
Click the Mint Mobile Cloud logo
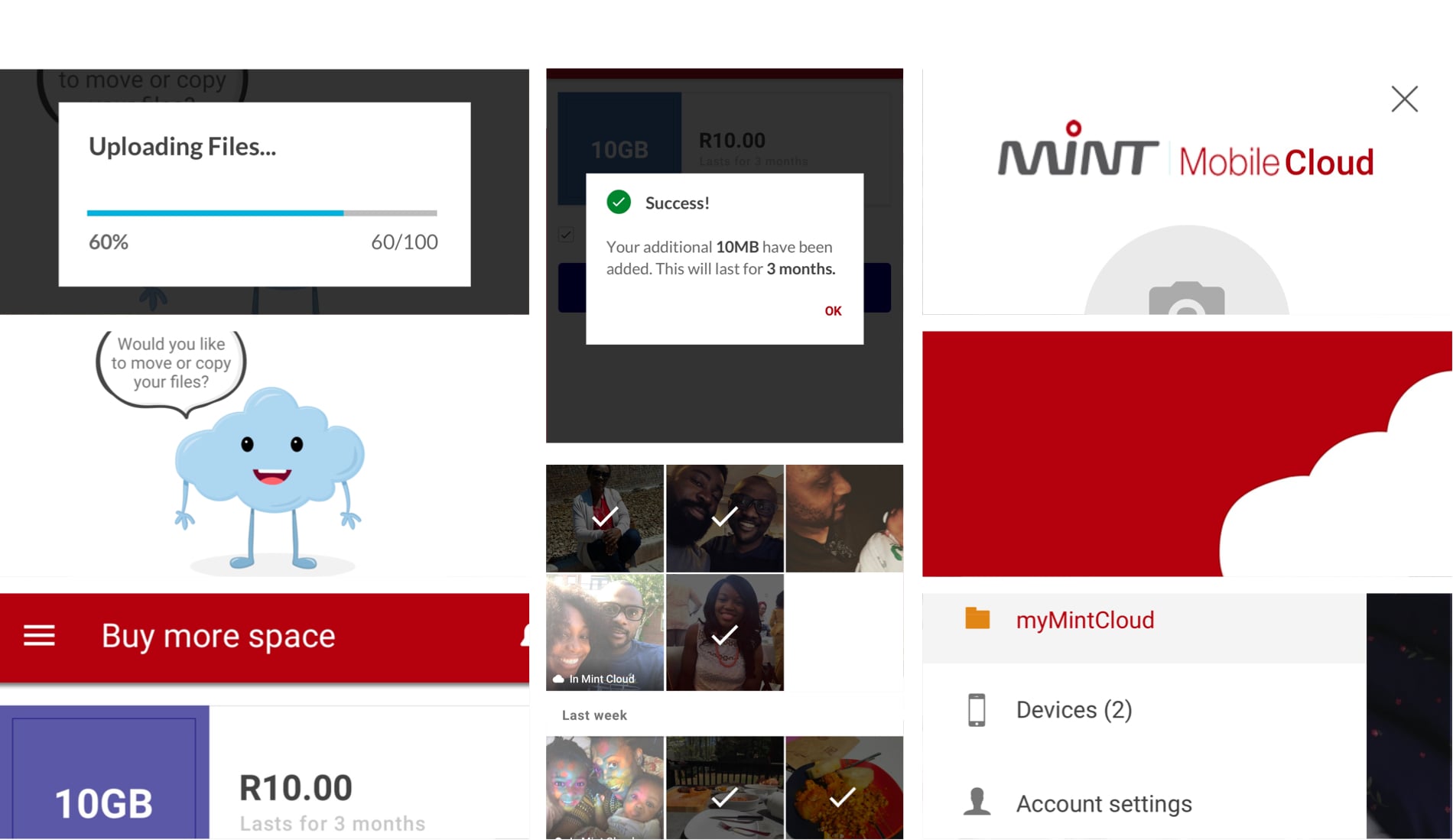(x=1185, y=150)
